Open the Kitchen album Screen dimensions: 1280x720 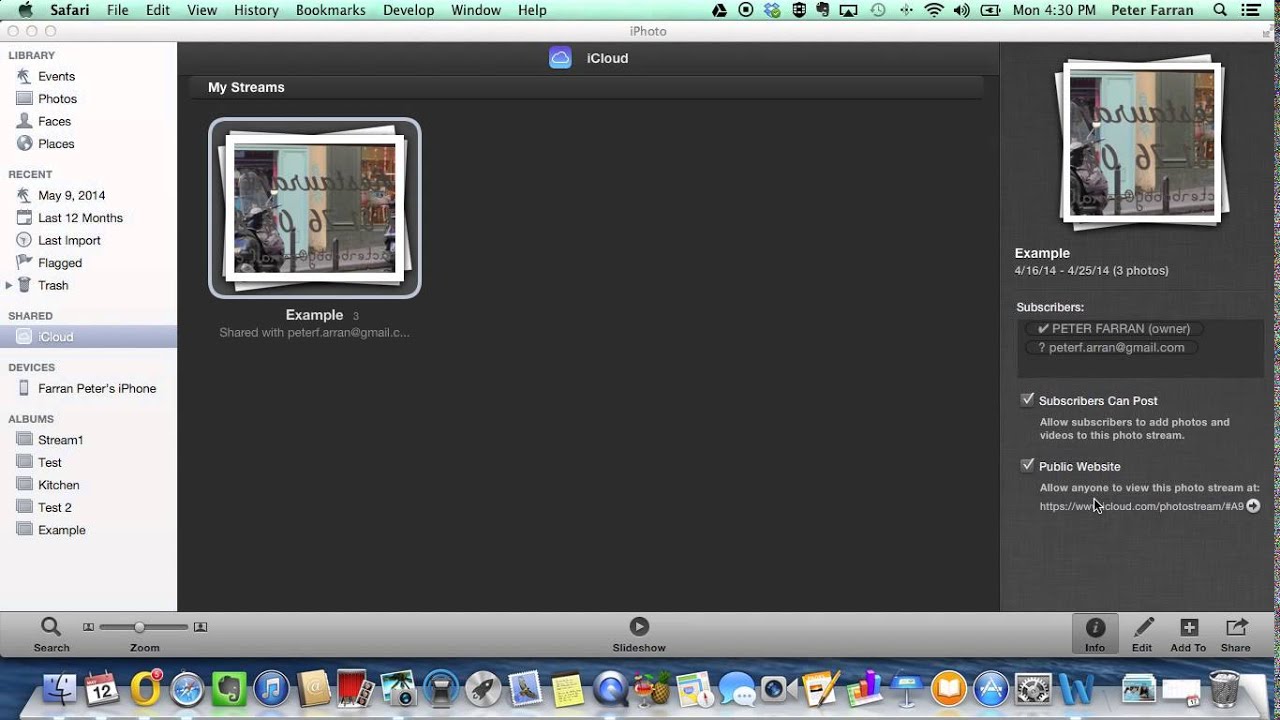tap(58, 485)
